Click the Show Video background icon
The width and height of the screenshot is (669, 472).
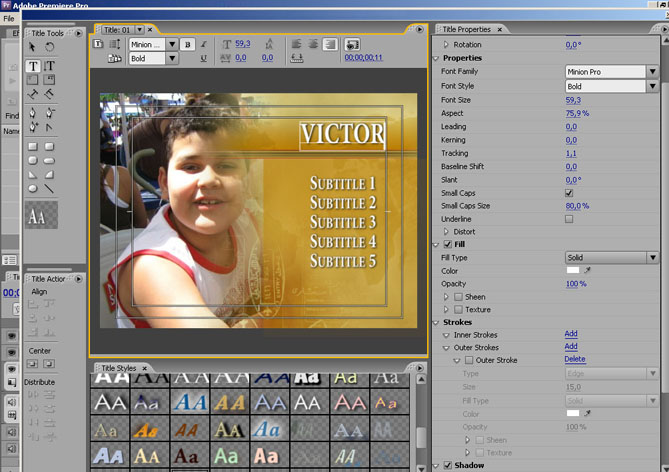click(352, 45)
